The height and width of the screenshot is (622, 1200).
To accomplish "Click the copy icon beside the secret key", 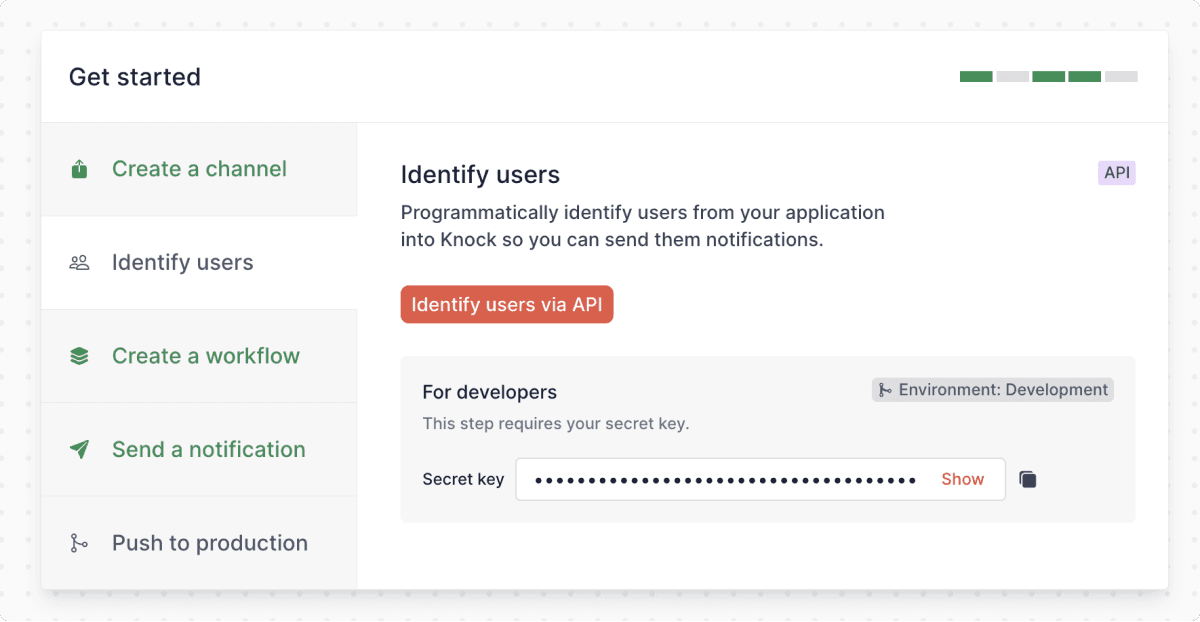I will click(1028, 479).
